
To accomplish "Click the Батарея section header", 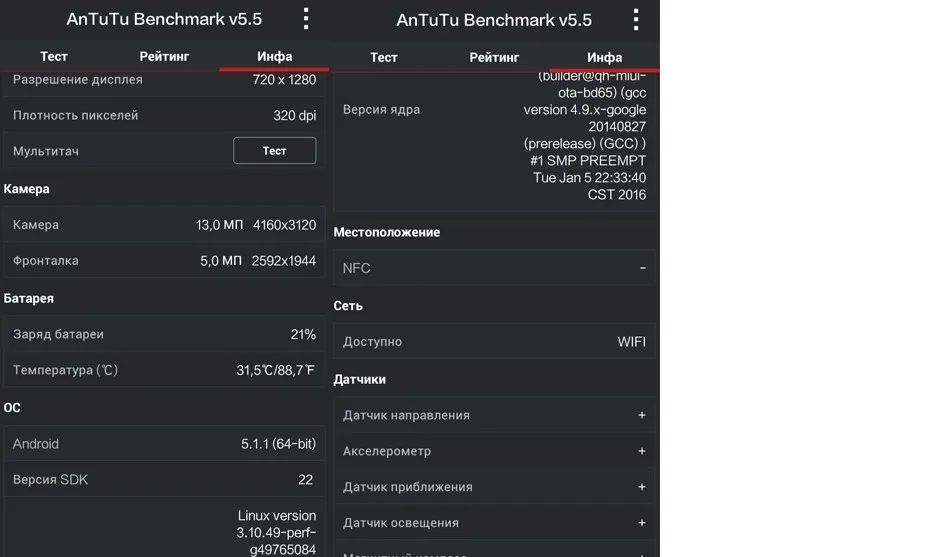I will coord(29,299).
